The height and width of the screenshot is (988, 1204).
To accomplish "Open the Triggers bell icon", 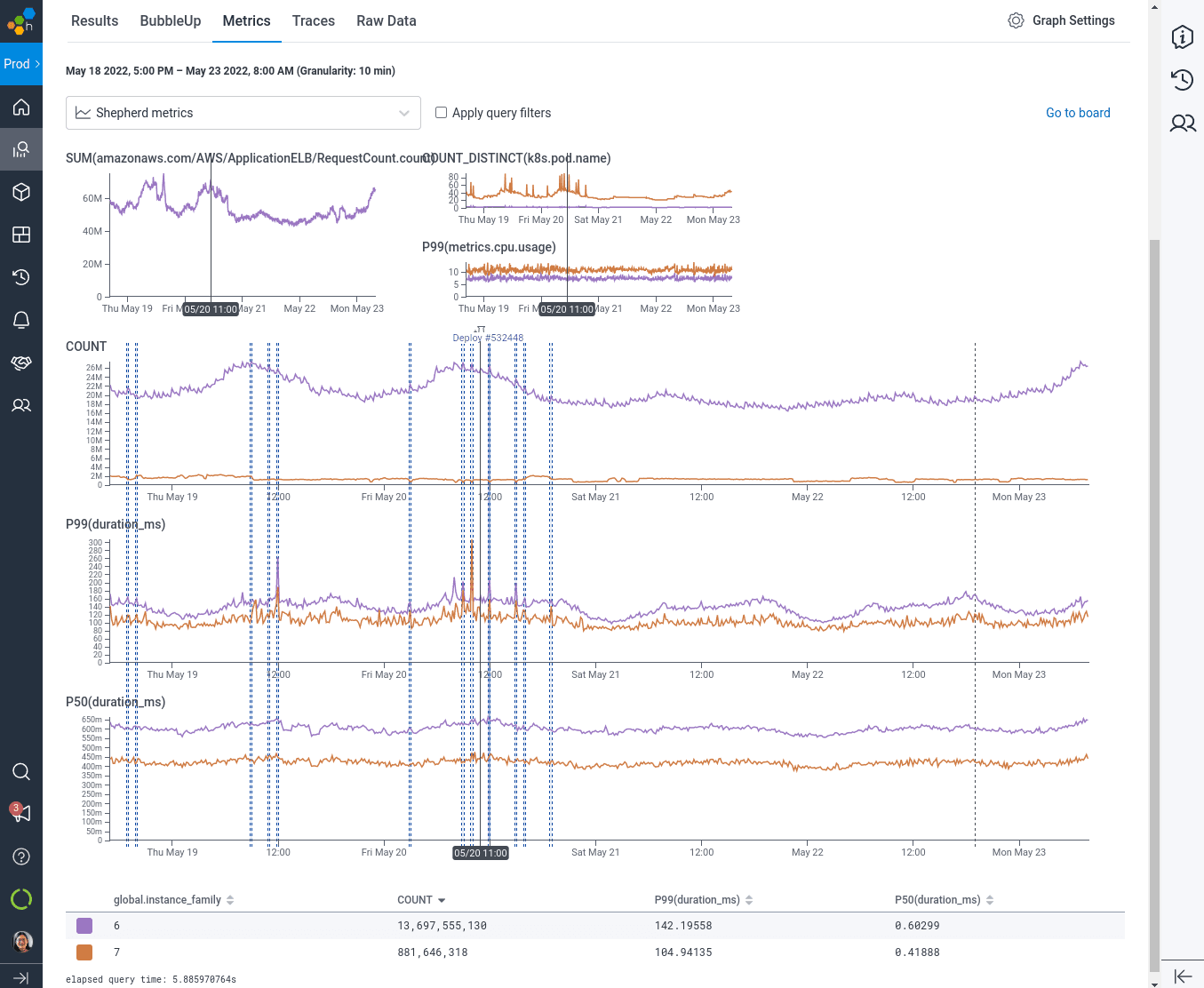I will 21,320.
